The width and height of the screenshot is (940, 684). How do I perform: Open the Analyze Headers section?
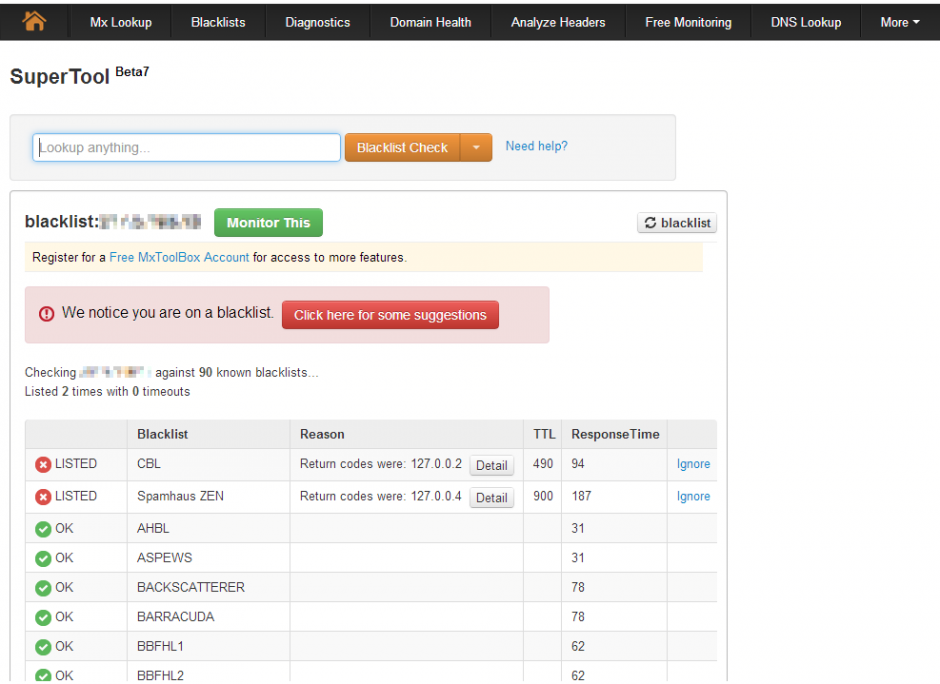(x=558, y=21)
